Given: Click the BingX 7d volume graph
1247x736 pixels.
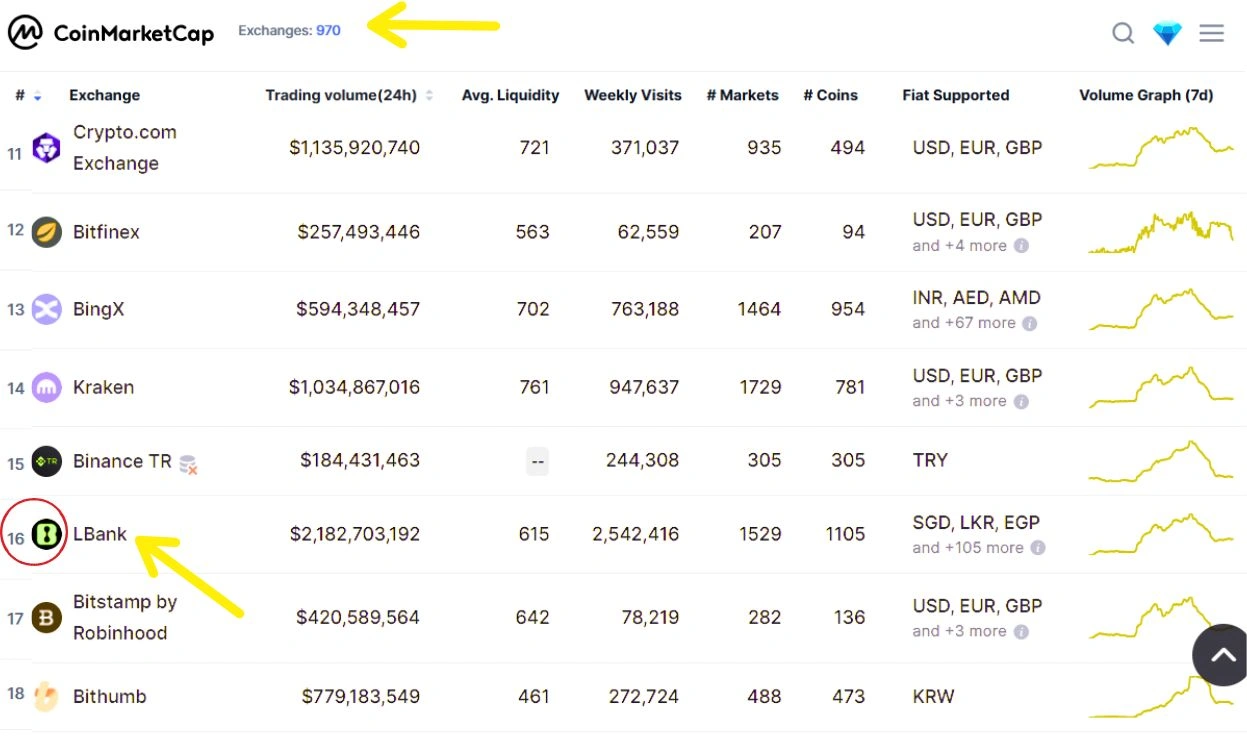Looking at the screenshot, I should coord(1161,309).
